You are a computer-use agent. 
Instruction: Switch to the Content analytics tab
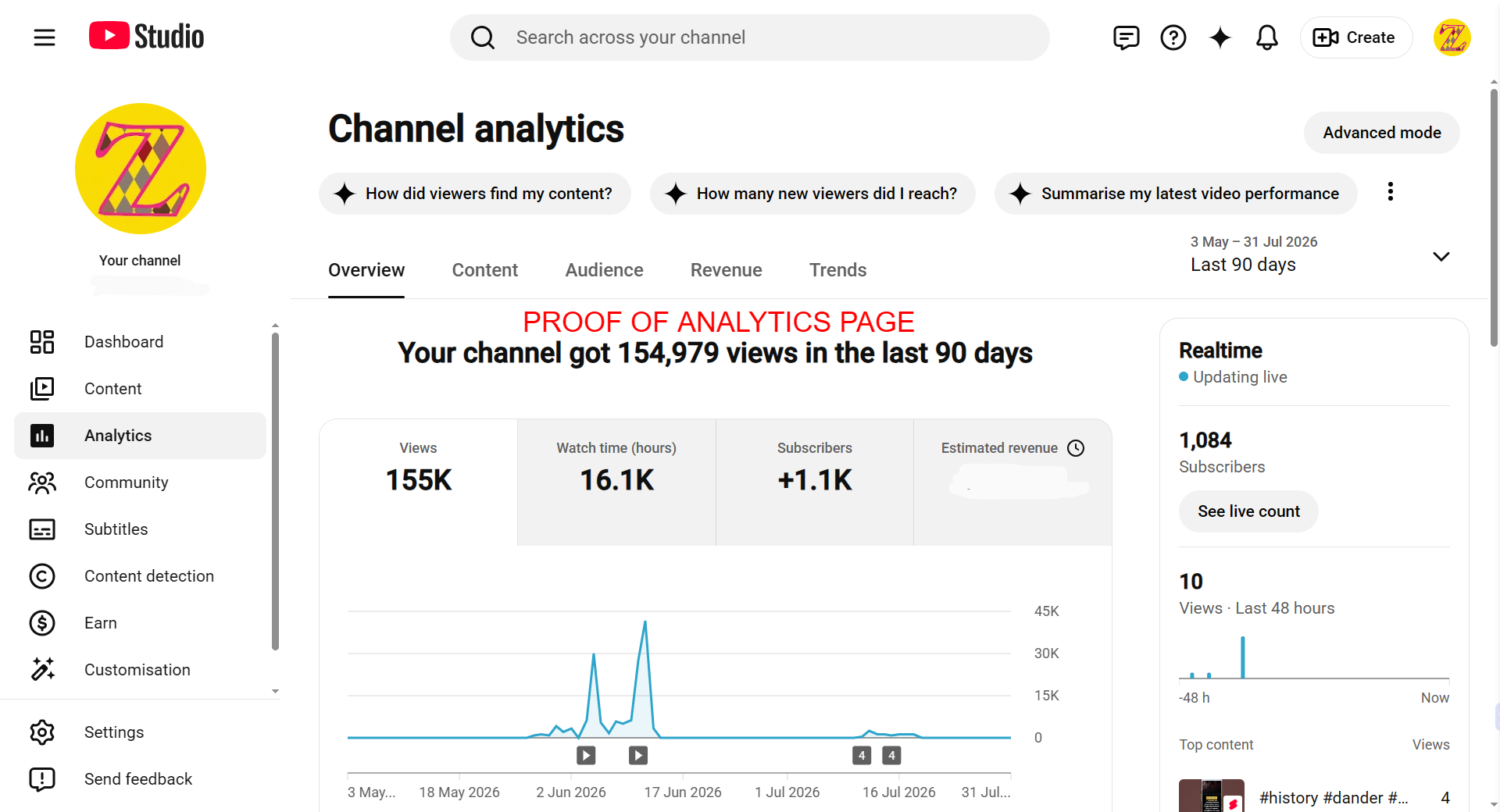pos(485,270)
